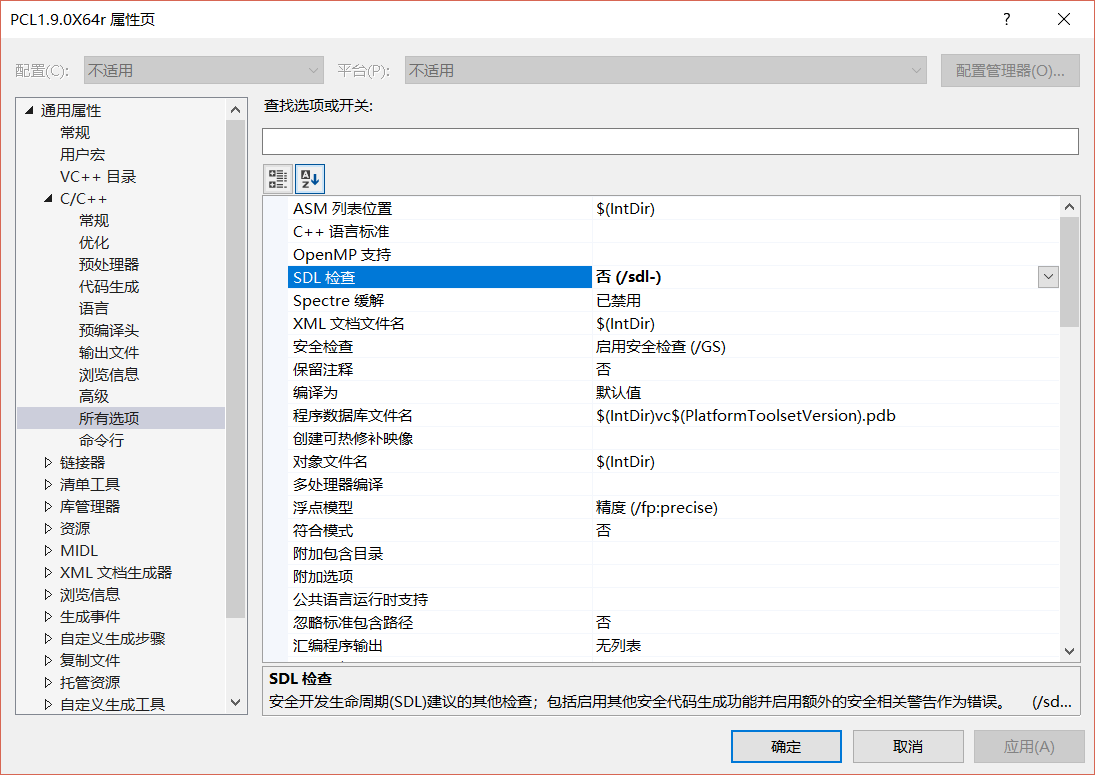Expand the 资源 node
The image size is (1095, 775).
[48, 528]
